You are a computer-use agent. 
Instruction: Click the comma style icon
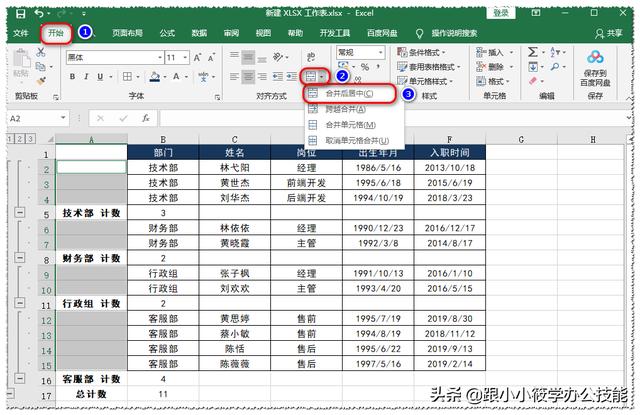click(378, 67)
